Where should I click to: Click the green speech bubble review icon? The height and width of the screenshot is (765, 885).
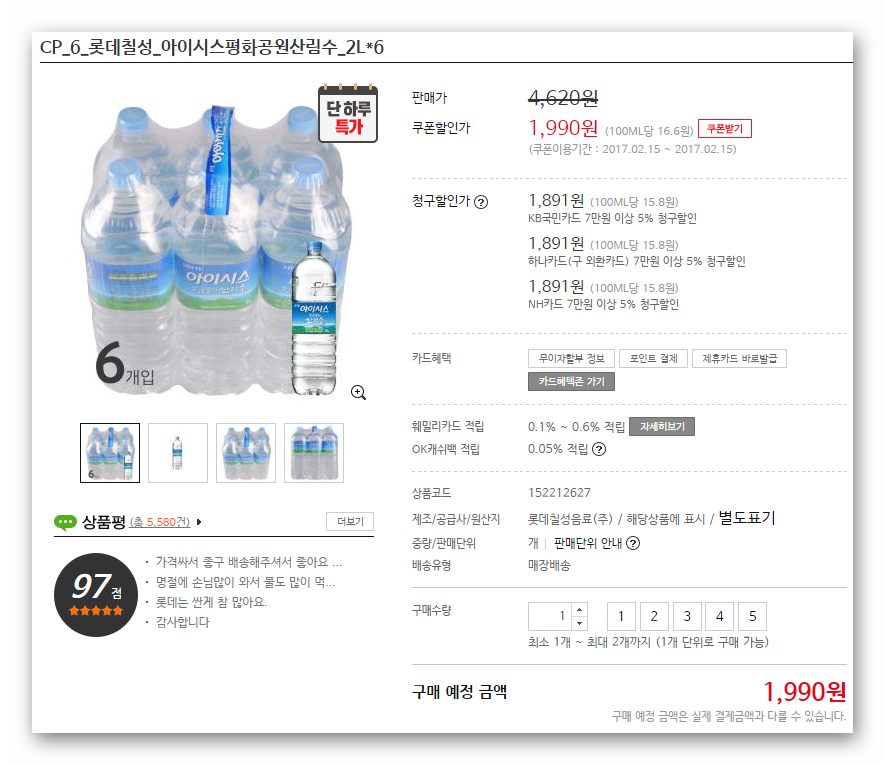pos(65,522)
